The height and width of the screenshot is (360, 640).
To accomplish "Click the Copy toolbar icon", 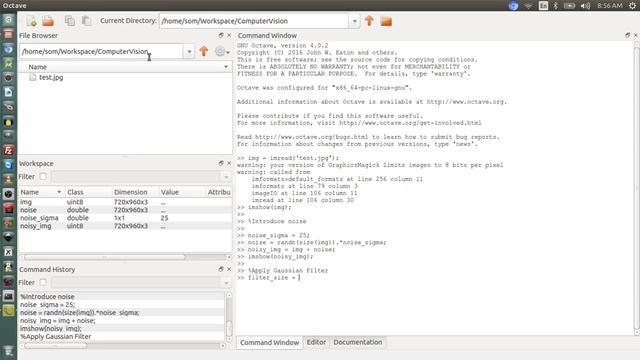I will tap(70, 21).
